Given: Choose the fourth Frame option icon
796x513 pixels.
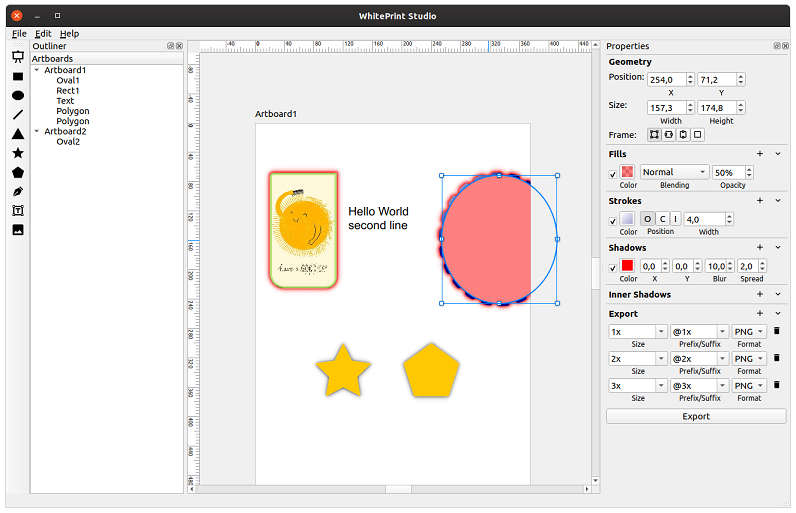Looking at the screenshot, I should (x=698, y=134).
